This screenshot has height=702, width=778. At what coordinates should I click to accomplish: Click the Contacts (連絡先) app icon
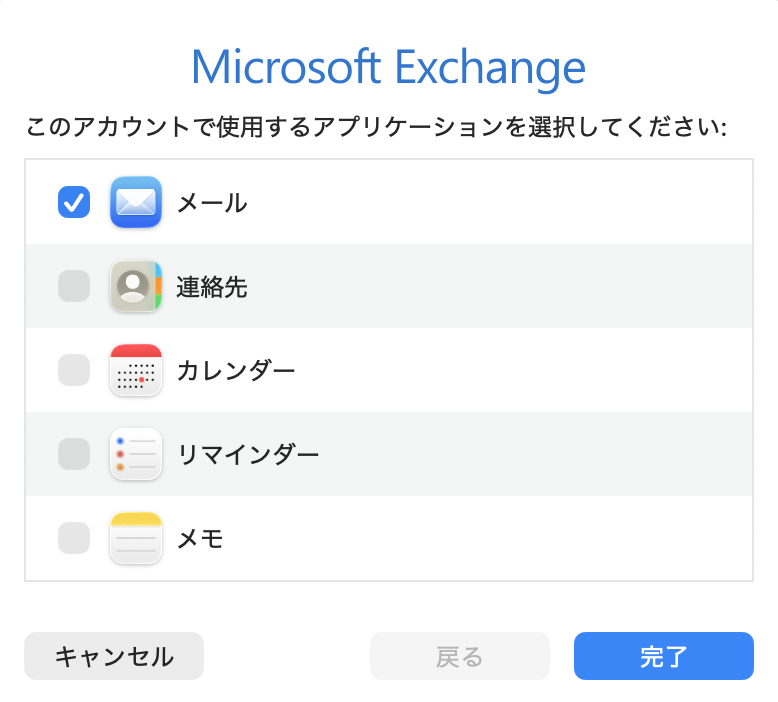coord(135,286)
